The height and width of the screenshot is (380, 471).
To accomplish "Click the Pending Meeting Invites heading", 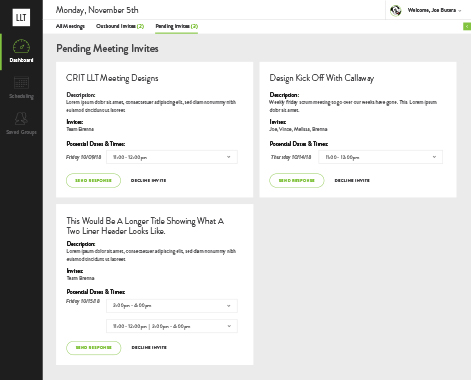I will click(107, 49).
